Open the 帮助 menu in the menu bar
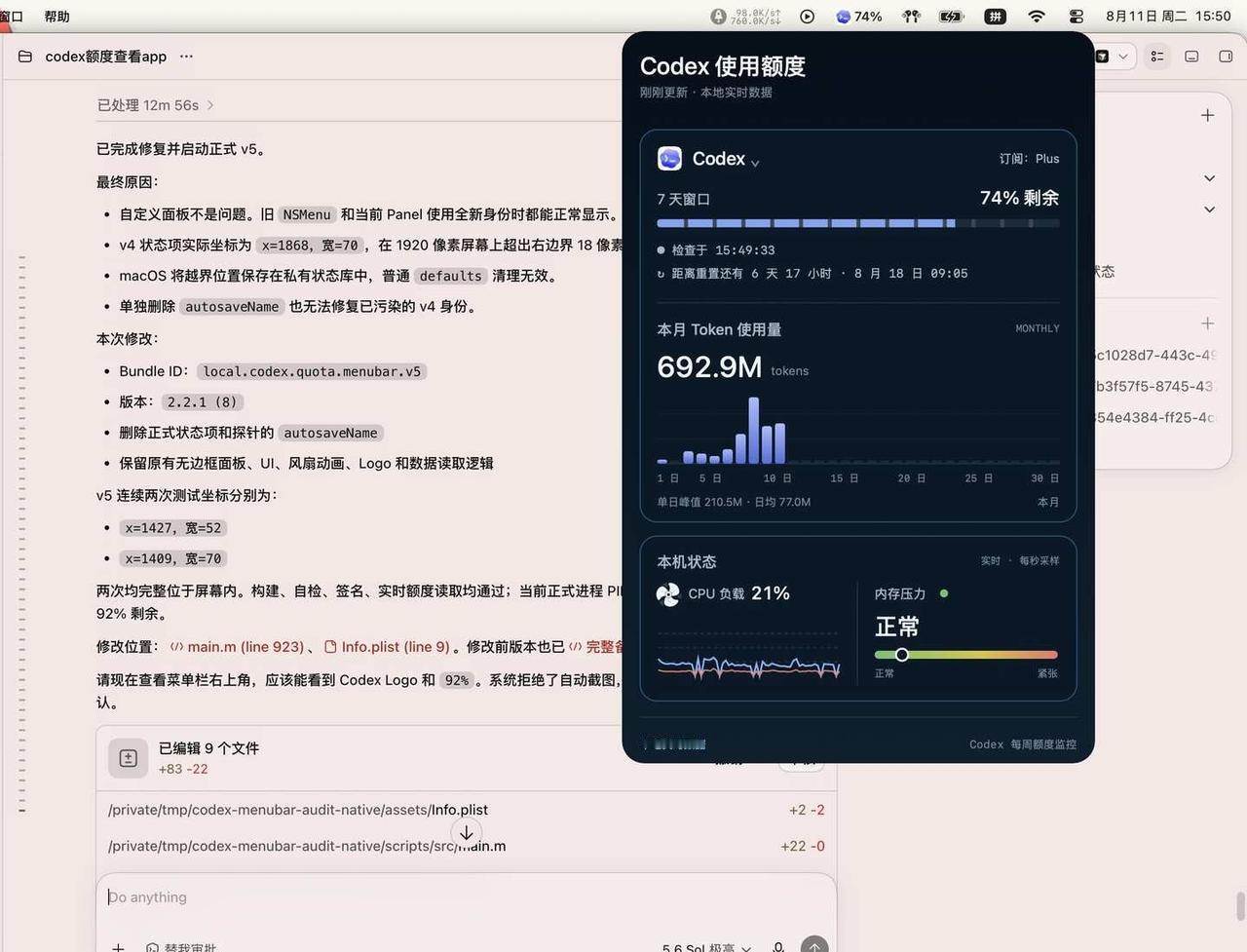1247x952 pixels. [57, 16]
